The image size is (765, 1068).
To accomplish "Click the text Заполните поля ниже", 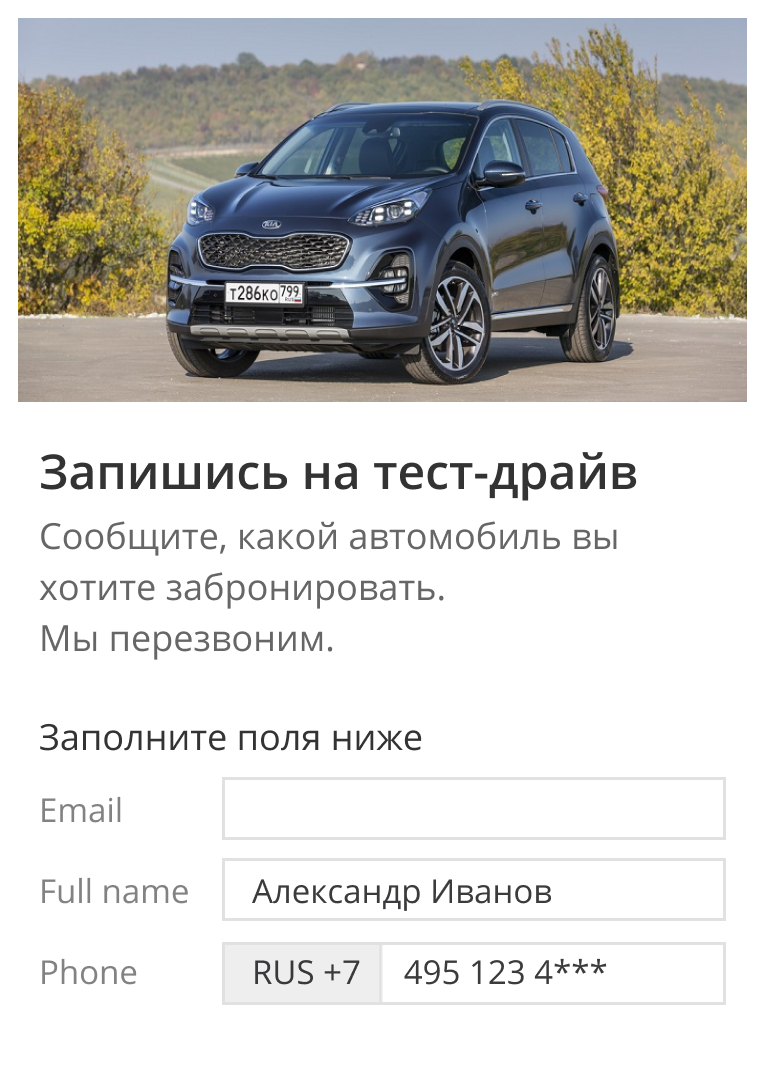I will [230, 737].
